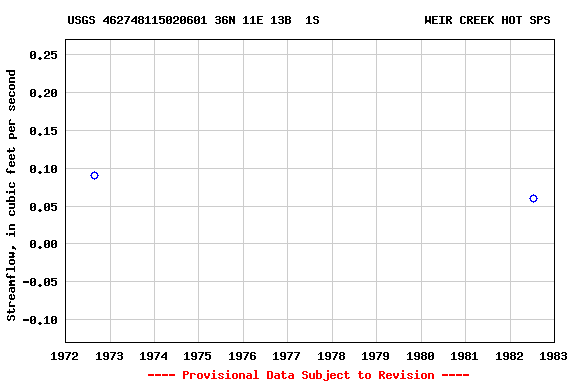Click the x-axis year 1982
Viewport: 576px width, 384px height.
pos(510,356)
